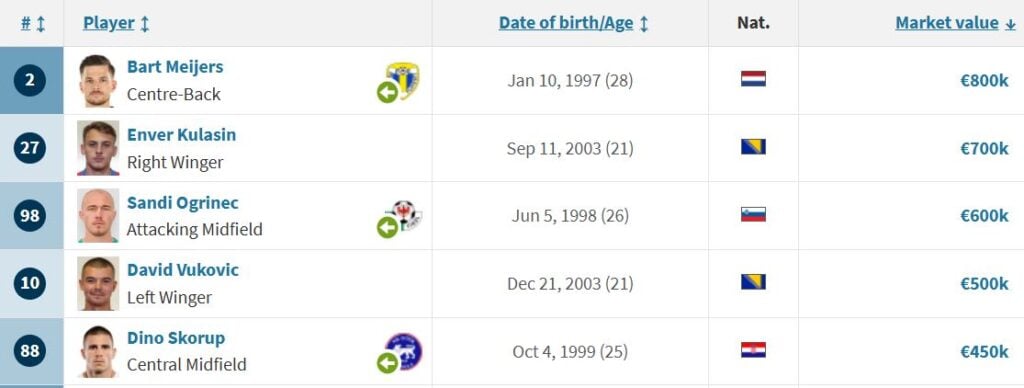Click the Croatia flag in Dino Skorup row
Viewport: 1024px width, 388px height.
tap(753, 350)
